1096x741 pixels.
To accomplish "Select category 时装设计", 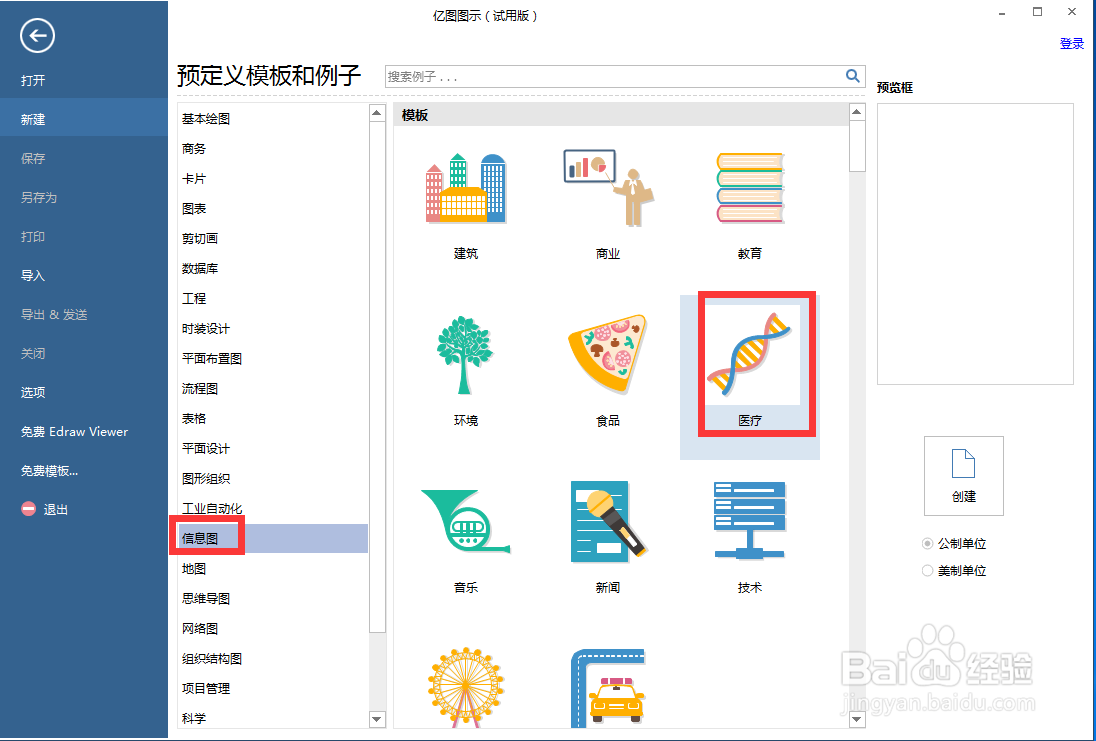I will coord(206,329).
